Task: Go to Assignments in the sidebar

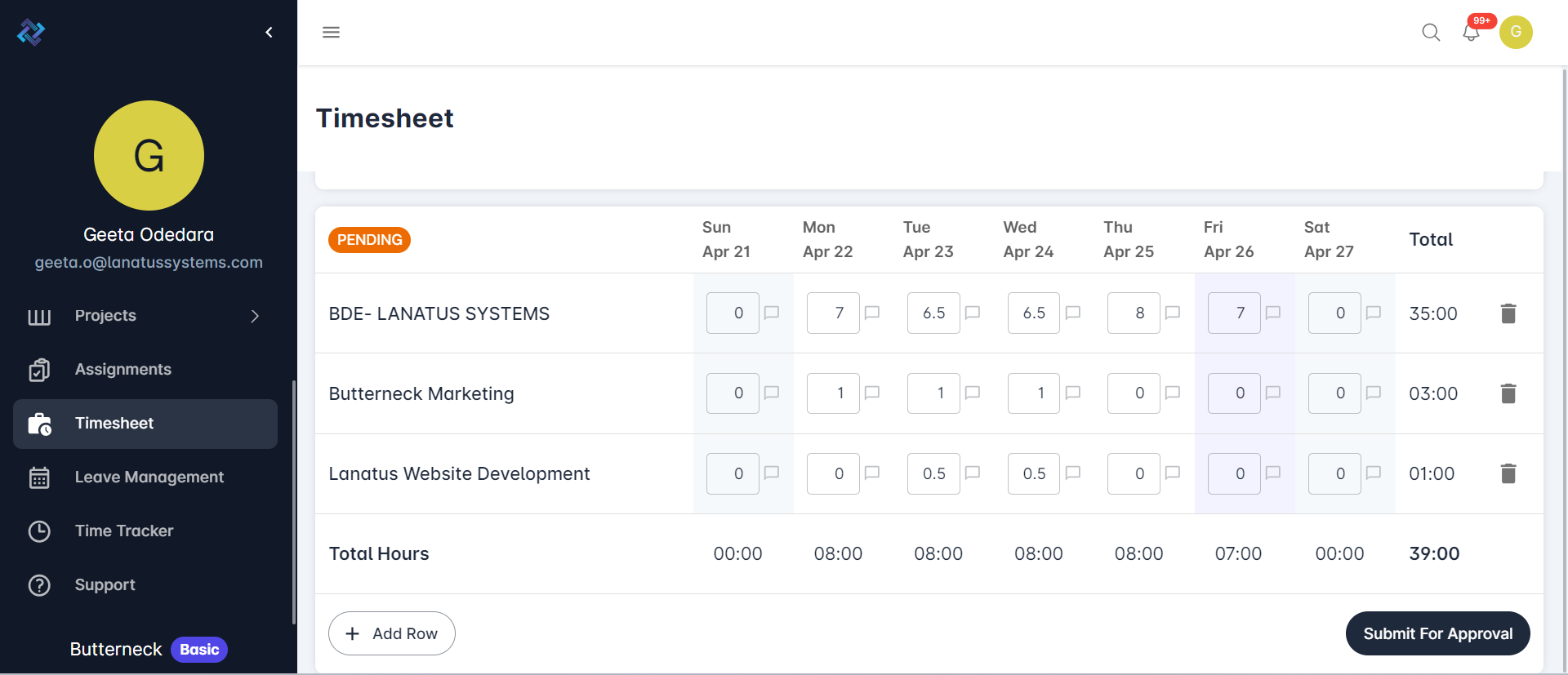Action: tap(123, 370)
